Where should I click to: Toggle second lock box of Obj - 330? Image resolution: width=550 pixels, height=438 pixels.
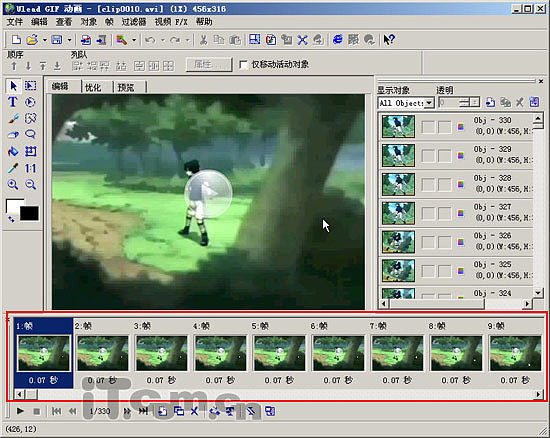445,127
